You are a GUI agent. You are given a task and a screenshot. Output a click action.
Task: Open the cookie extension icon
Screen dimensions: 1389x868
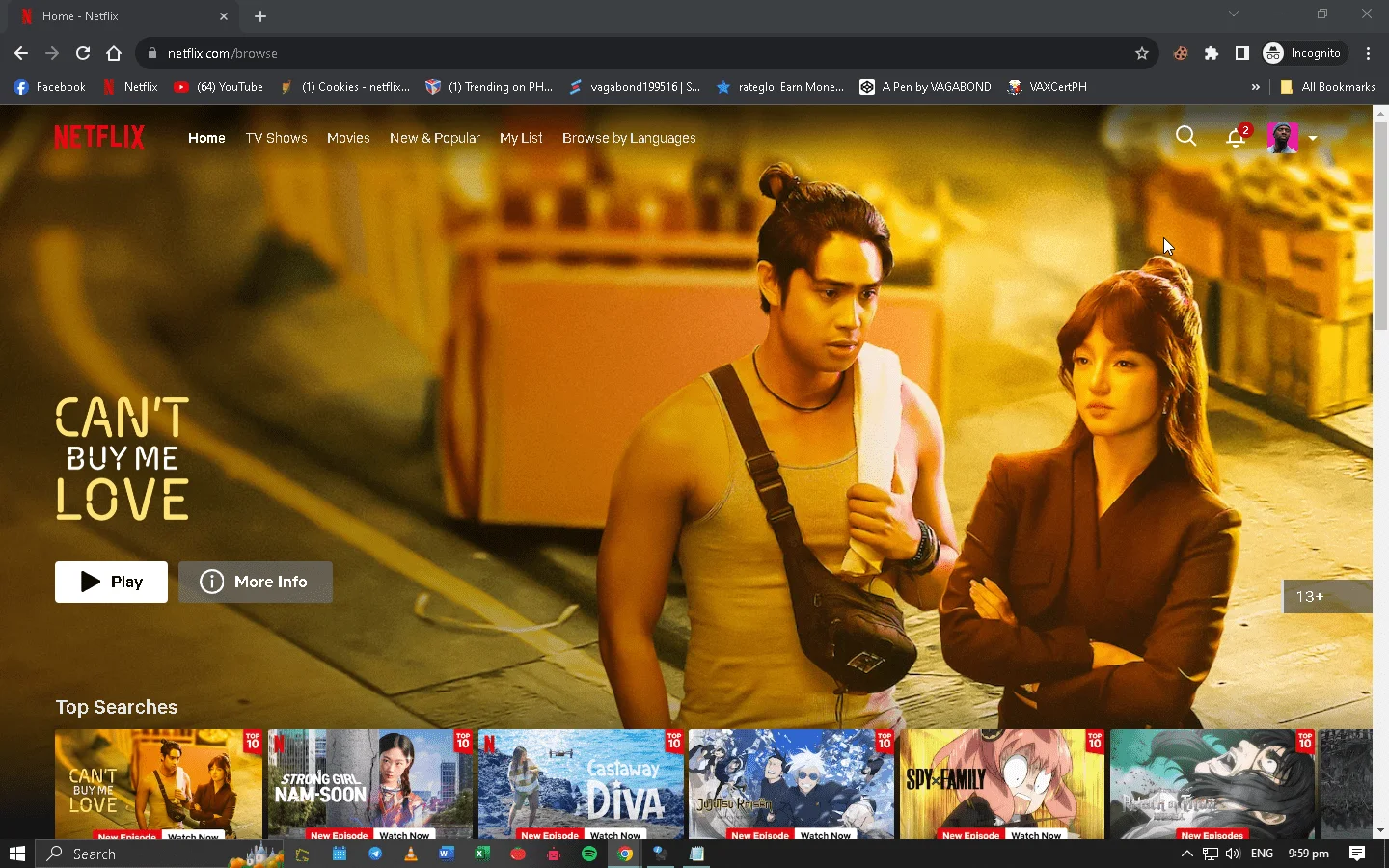[x=1181, y=53]
